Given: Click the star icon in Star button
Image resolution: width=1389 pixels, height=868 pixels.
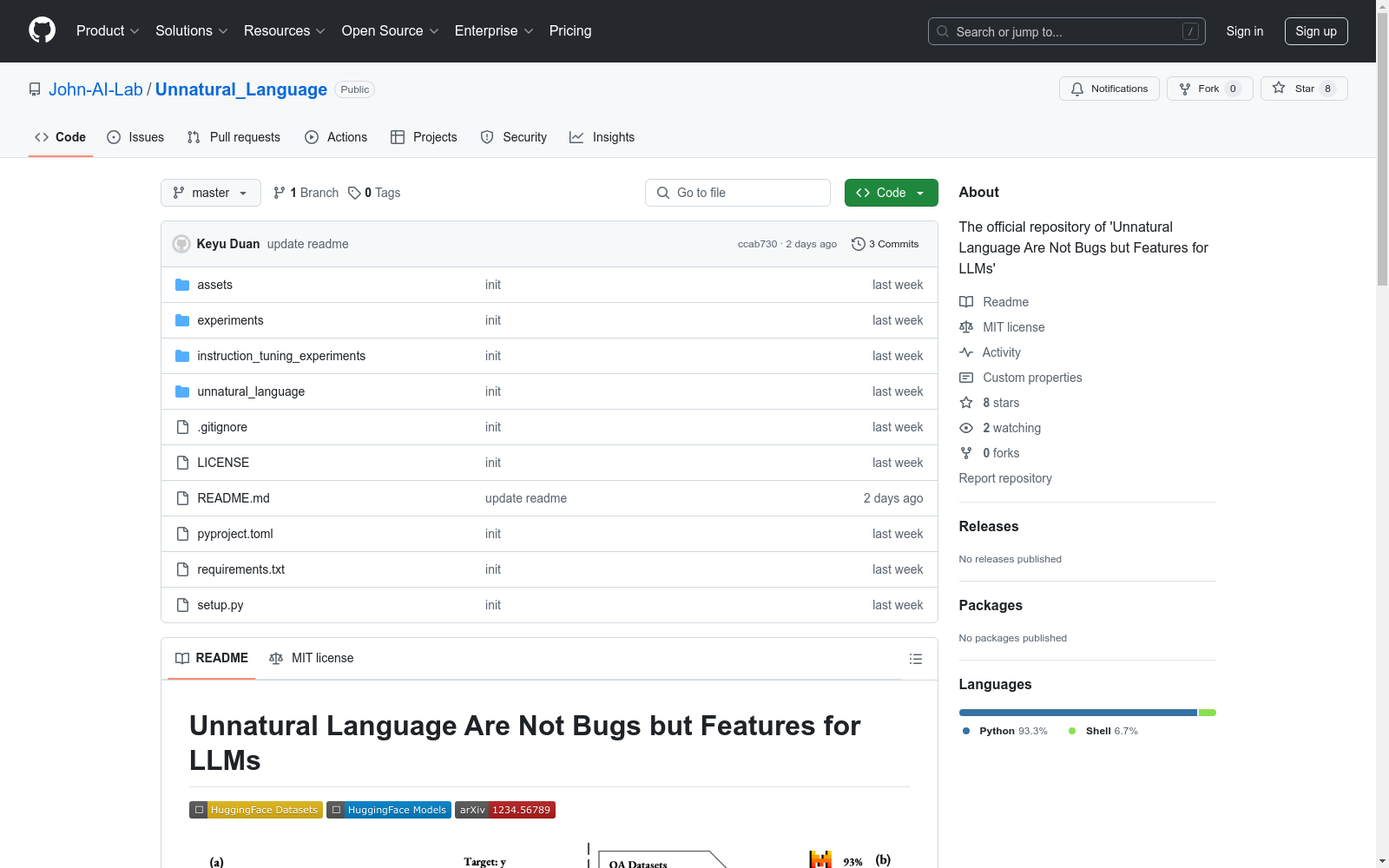Looking at the screenshot, I should pos(1279,88).
